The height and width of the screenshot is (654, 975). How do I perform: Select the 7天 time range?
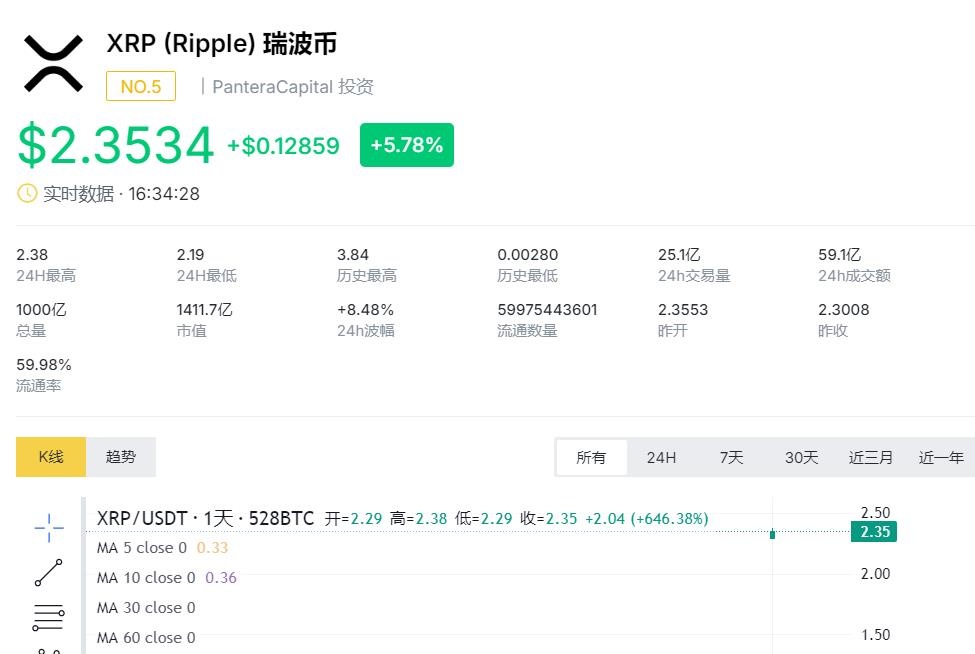click(731, 458)
